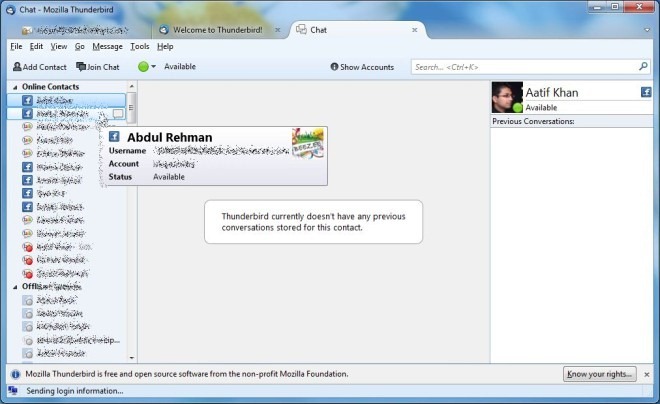Click the Add Contact button
The height and width of the screenshot is (404, 660).
(40, 67)
